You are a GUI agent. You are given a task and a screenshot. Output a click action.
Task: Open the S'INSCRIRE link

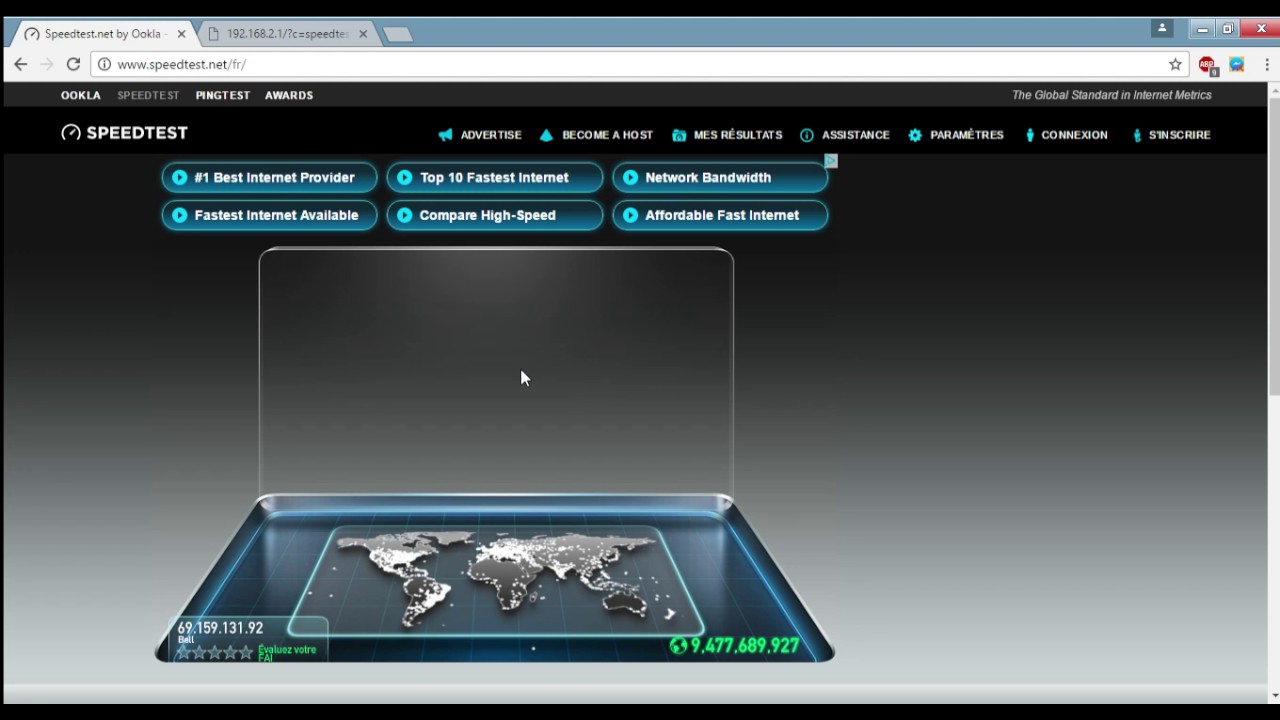point(1180,135)
